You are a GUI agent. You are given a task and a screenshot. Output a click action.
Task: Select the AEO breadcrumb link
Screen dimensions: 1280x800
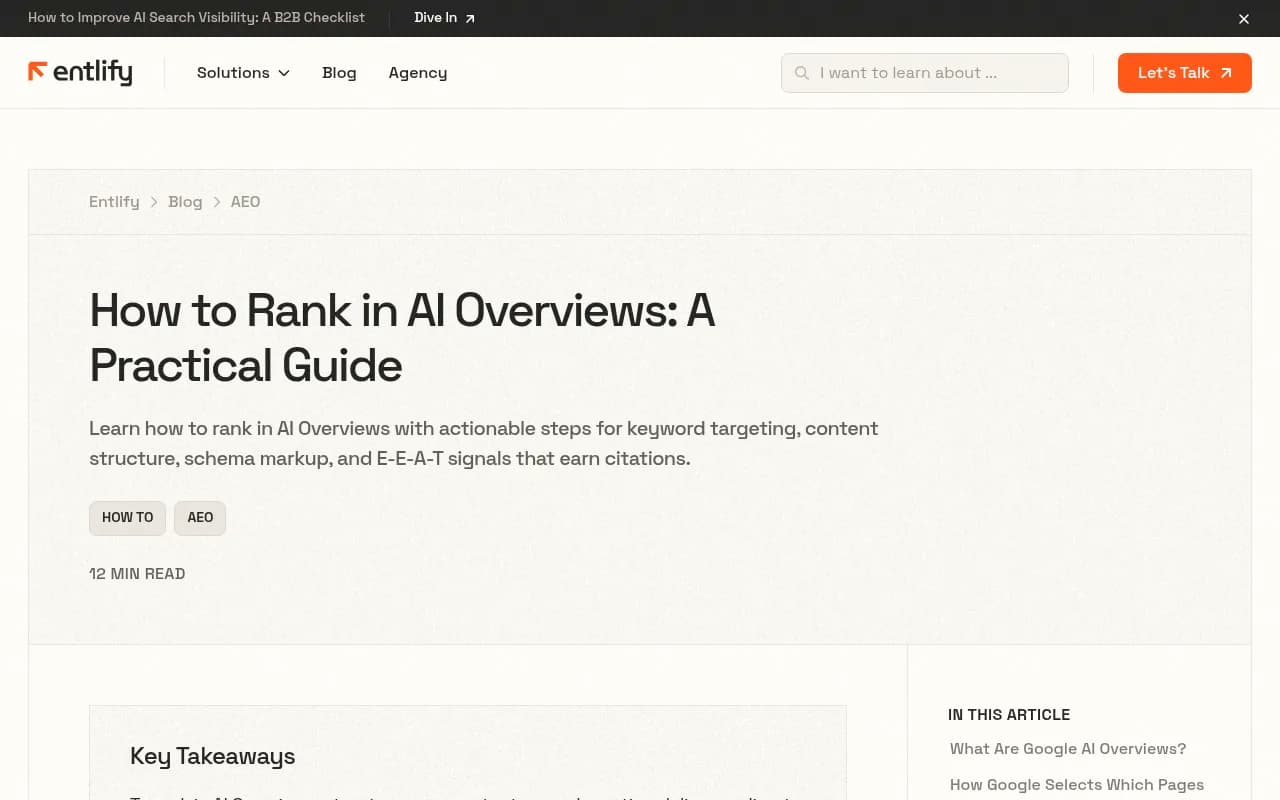pos(245,202)
